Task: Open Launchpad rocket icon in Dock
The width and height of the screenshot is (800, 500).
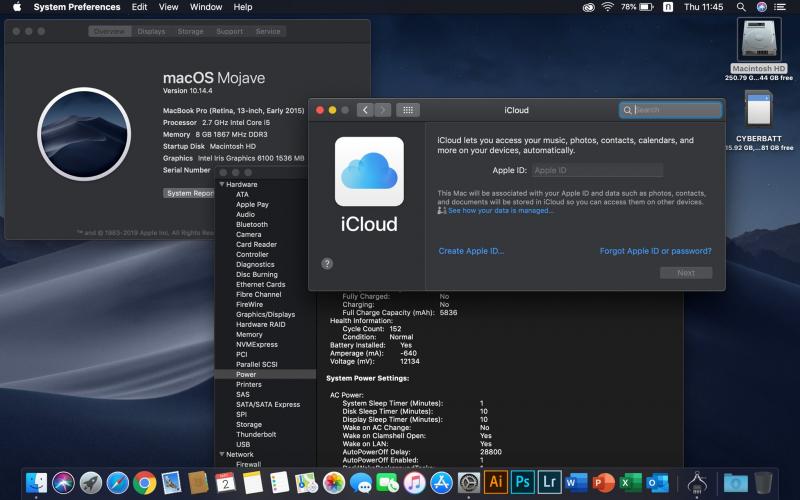Action: point(91,482)
